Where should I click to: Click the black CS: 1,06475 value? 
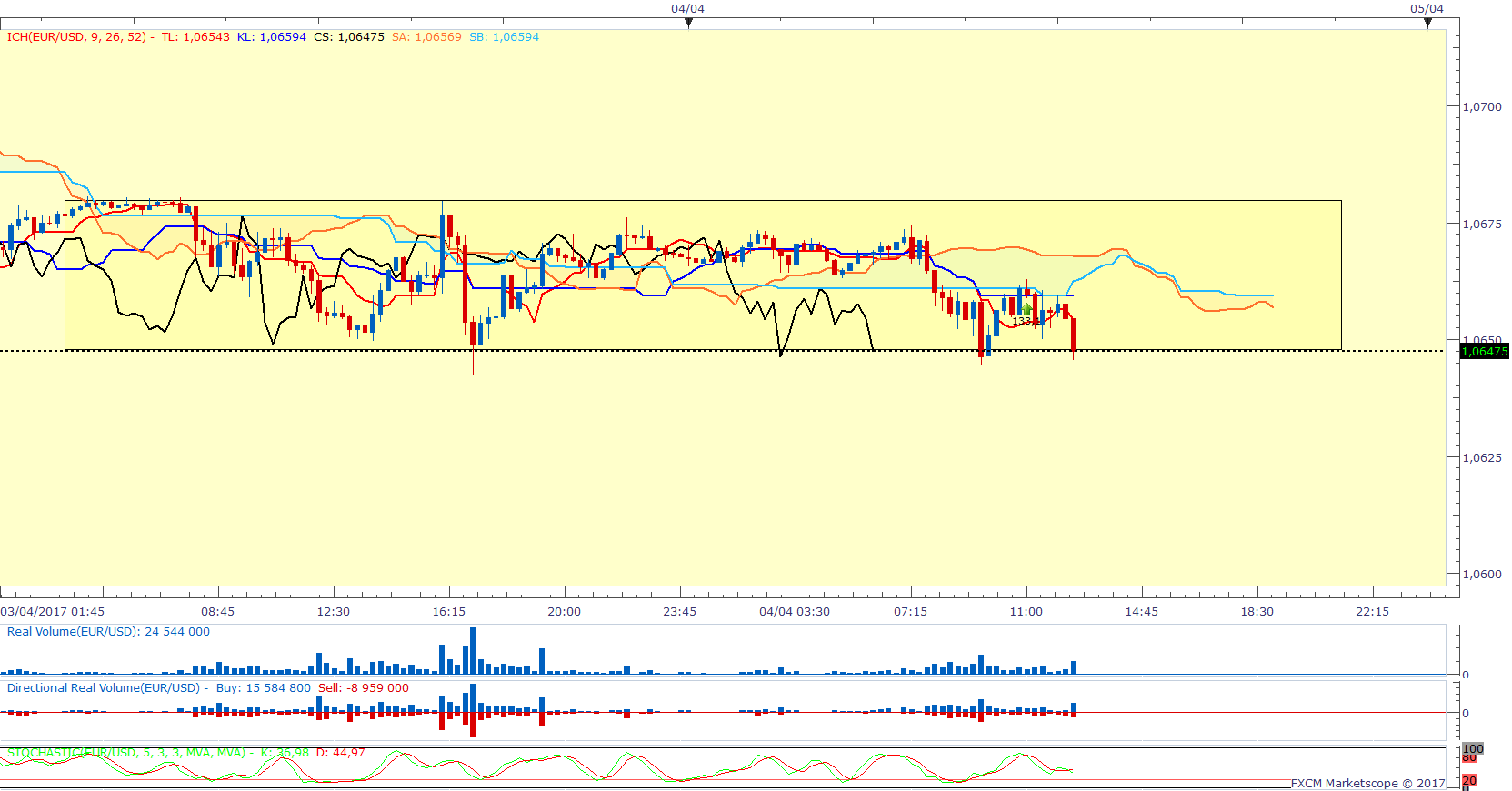pos(349,37)
